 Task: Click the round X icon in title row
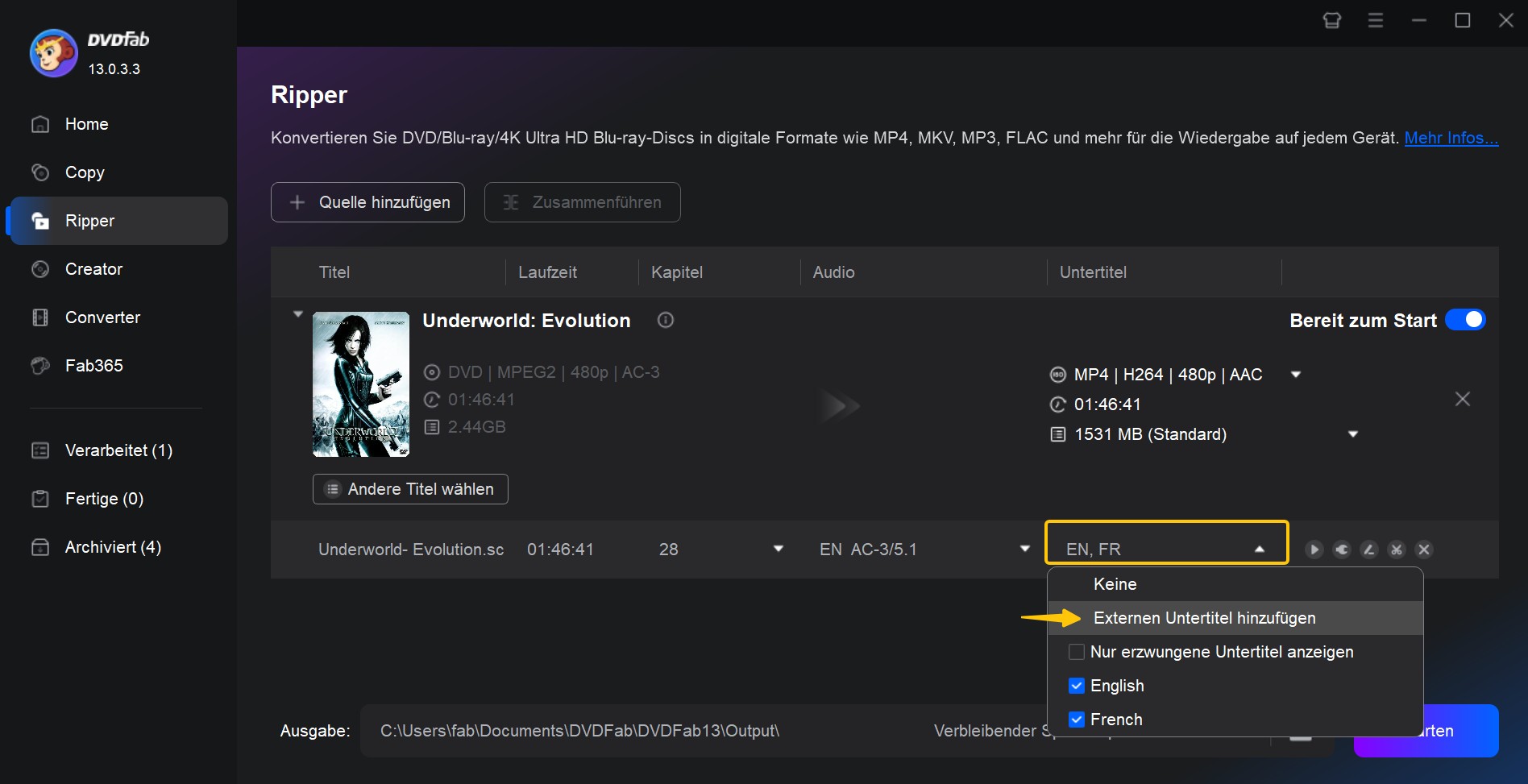pos(1424,550)
